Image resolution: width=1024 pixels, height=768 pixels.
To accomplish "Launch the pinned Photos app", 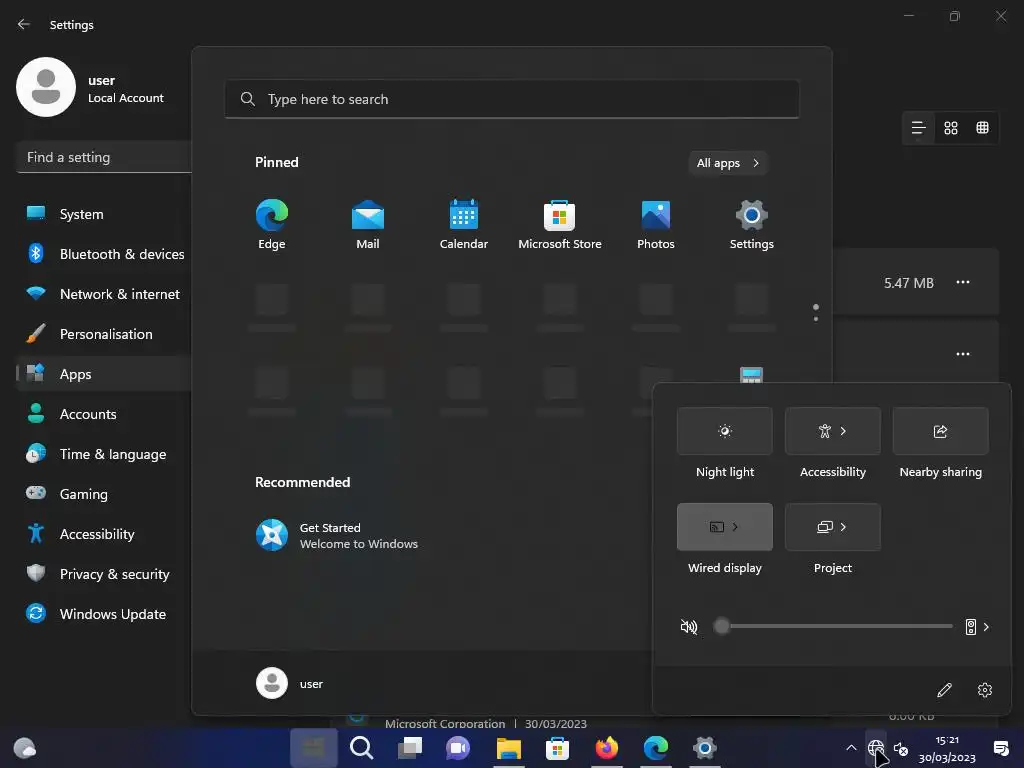I will [x=656, y=225].
